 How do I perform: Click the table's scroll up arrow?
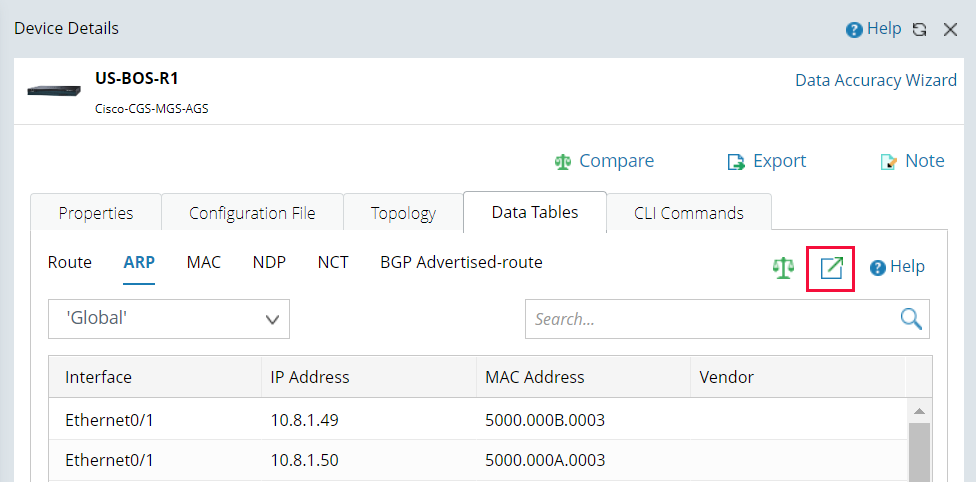coord(918,410)
